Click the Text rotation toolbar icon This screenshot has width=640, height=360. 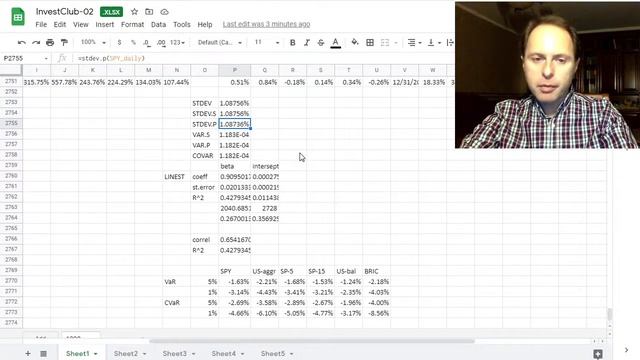tap(450, 42)
